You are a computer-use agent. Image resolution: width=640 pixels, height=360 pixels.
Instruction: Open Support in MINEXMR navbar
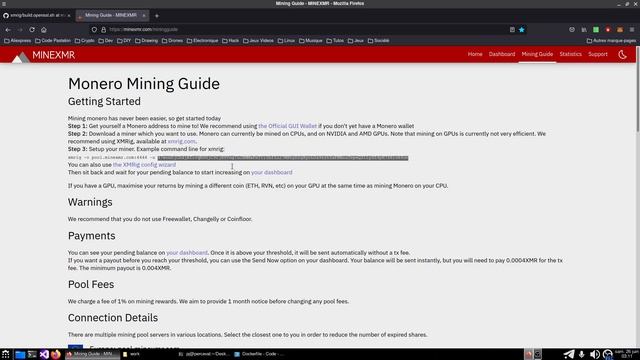point(598,54)
